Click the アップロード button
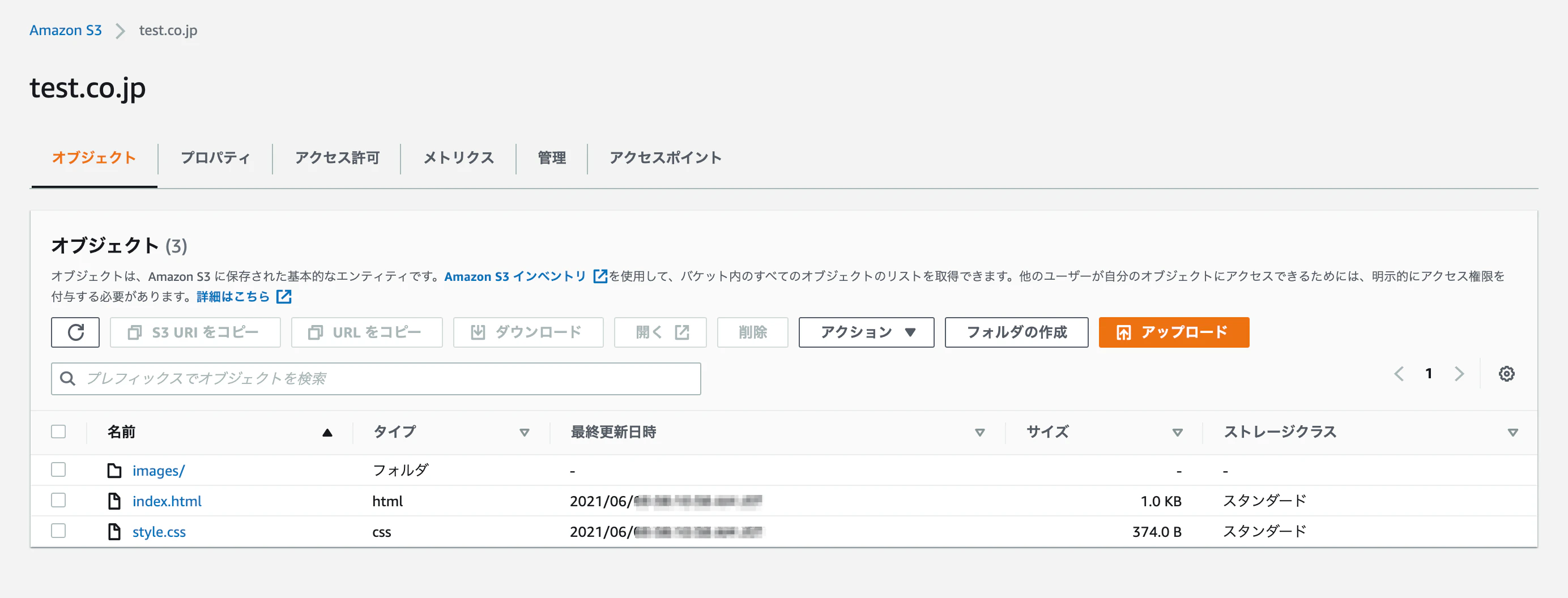 coord(1174,332)
